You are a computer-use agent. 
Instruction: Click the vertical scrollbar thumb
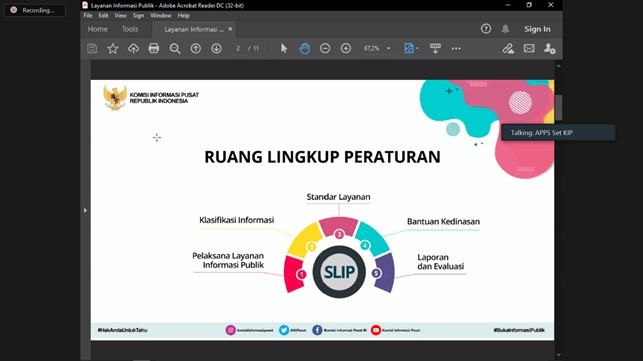(x=558, y=107)
